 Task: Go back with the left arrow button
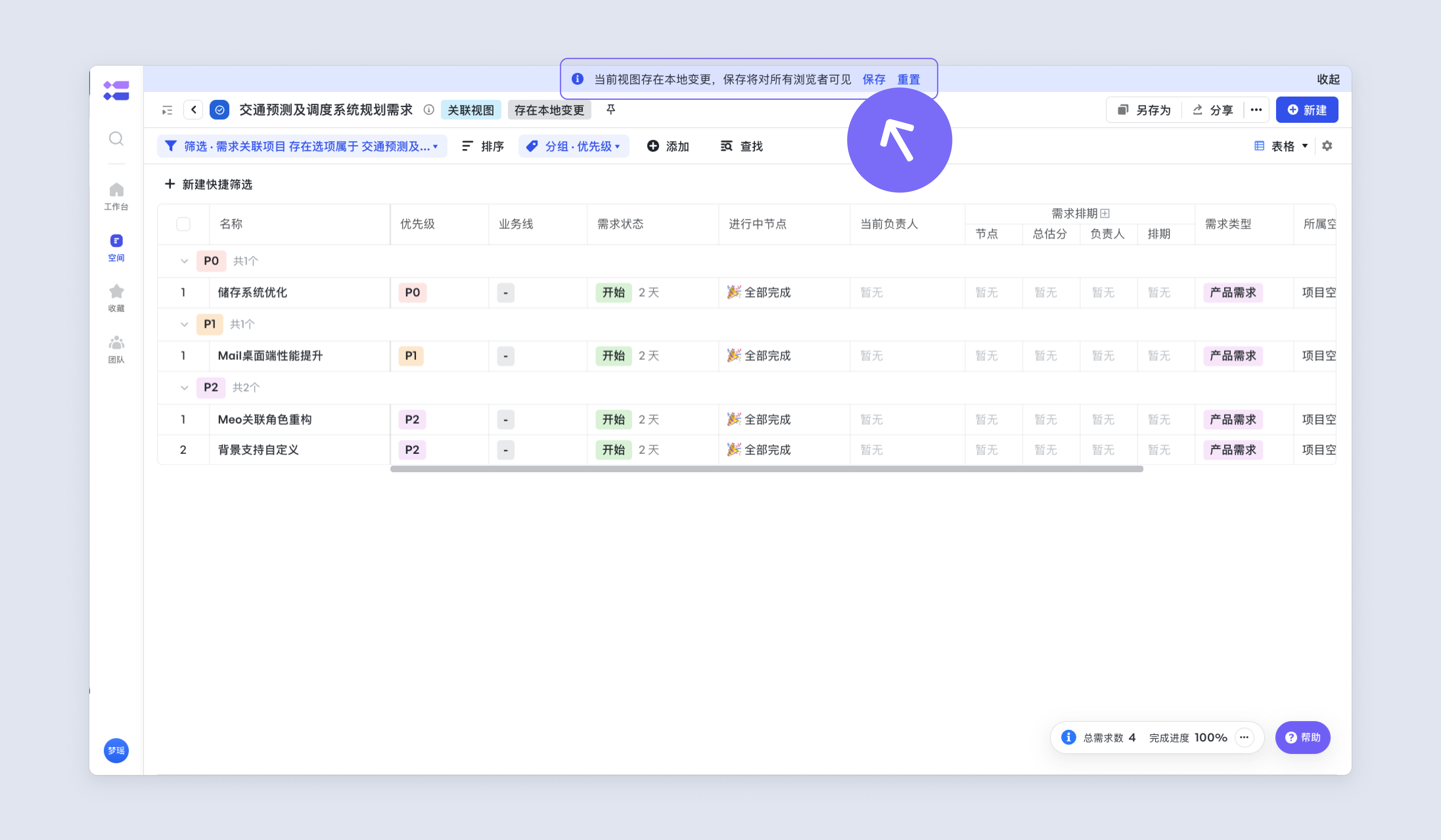(x=193, y=110)
